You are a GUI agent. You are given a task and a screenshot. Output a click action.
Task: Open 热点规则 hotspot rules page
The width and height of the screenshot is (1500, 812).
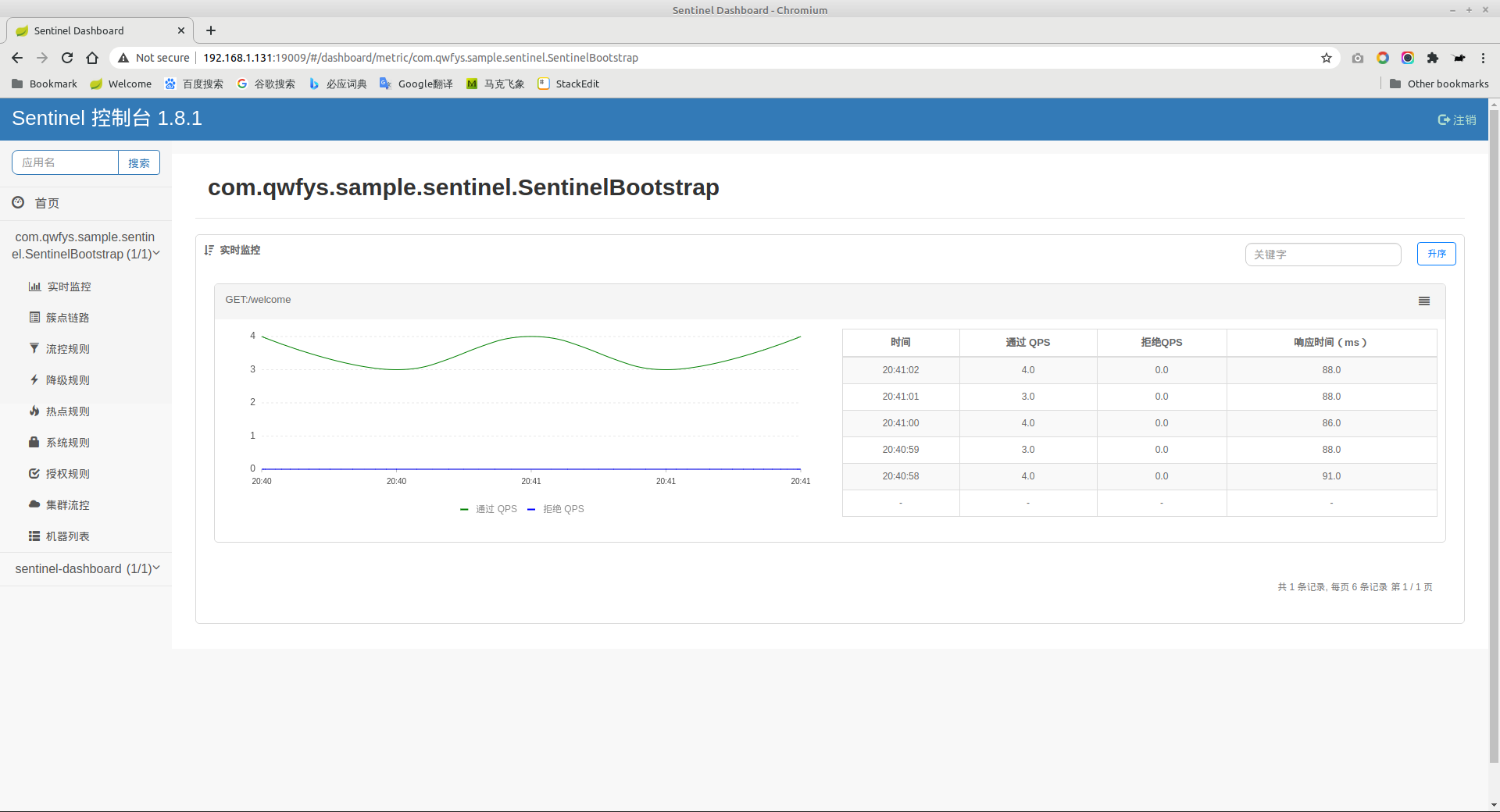pyautogui.click(x=67, y=411)
